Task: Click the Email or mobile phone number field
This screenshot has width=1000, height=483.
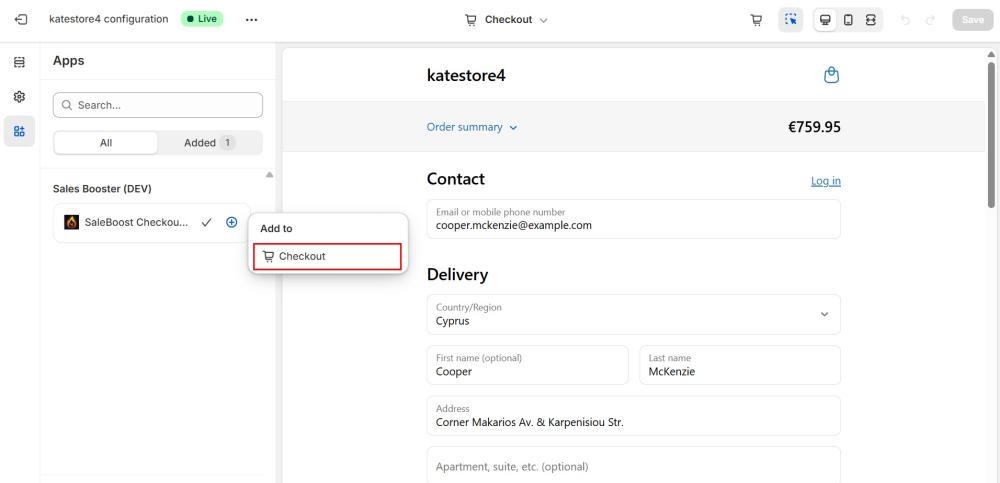Action: pos(633,219)
